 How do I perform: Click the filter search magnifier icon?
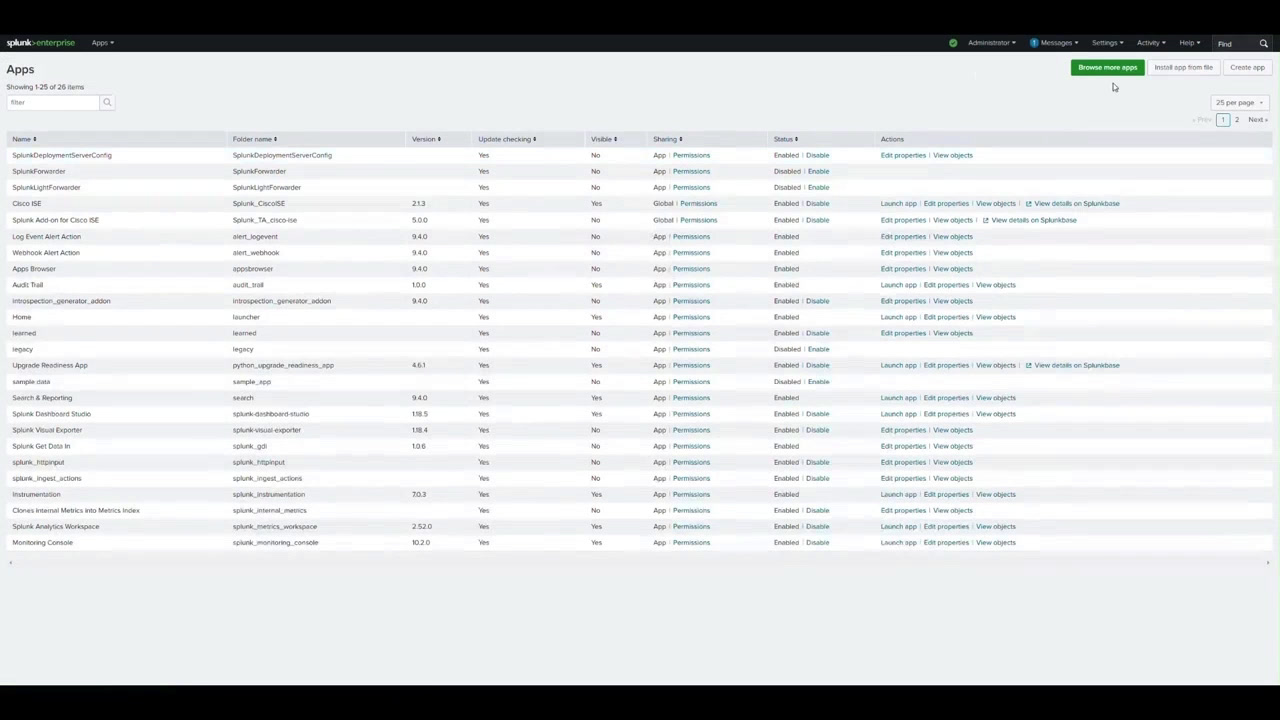(x=107, y=102)
